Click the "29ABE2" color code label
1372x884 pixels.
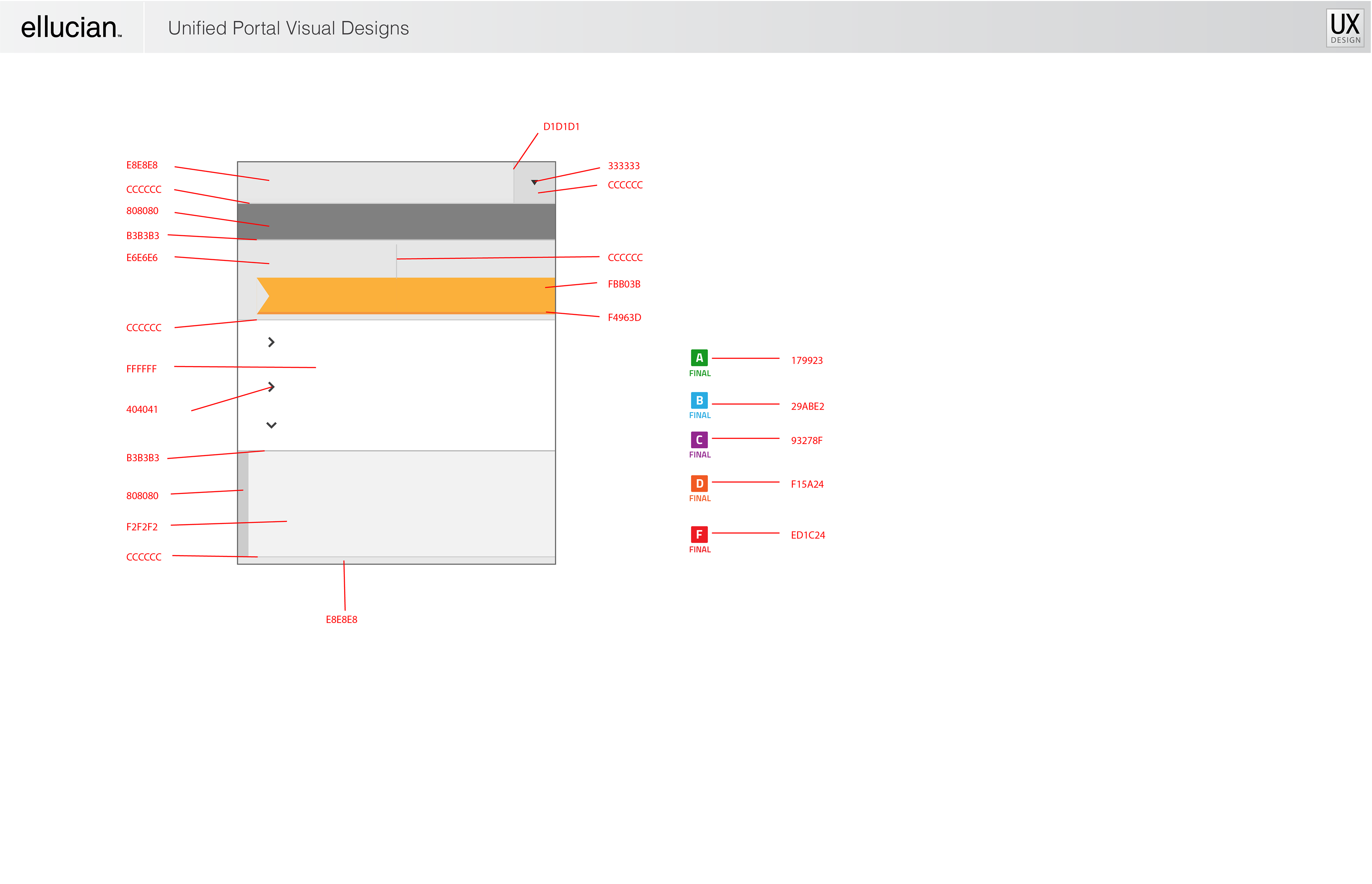click(x=807, y=406)
